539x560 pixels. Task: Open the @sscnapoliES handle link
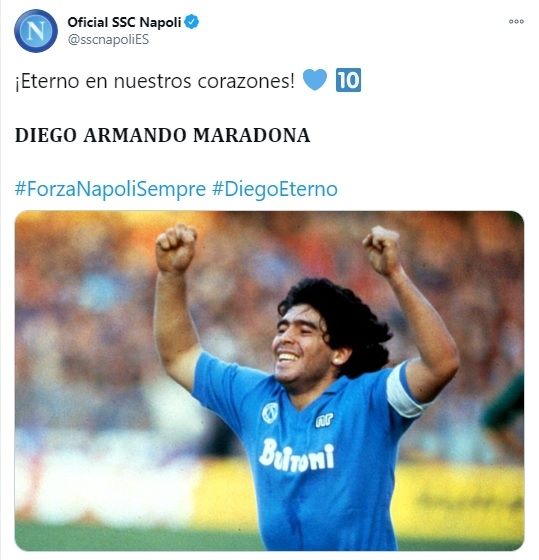108,39
